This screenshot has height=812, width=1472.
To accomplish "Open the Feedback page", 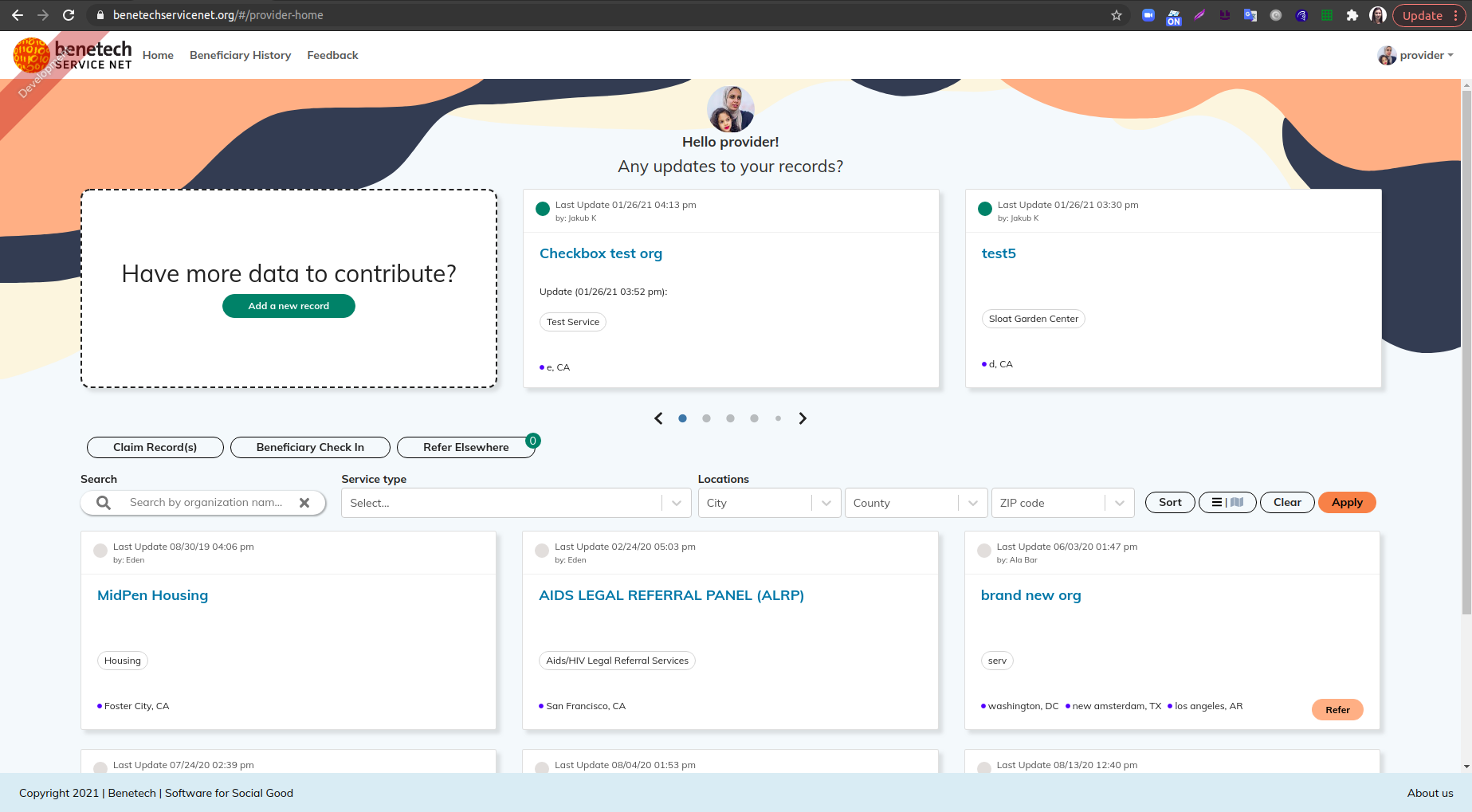I will point(332,55).
